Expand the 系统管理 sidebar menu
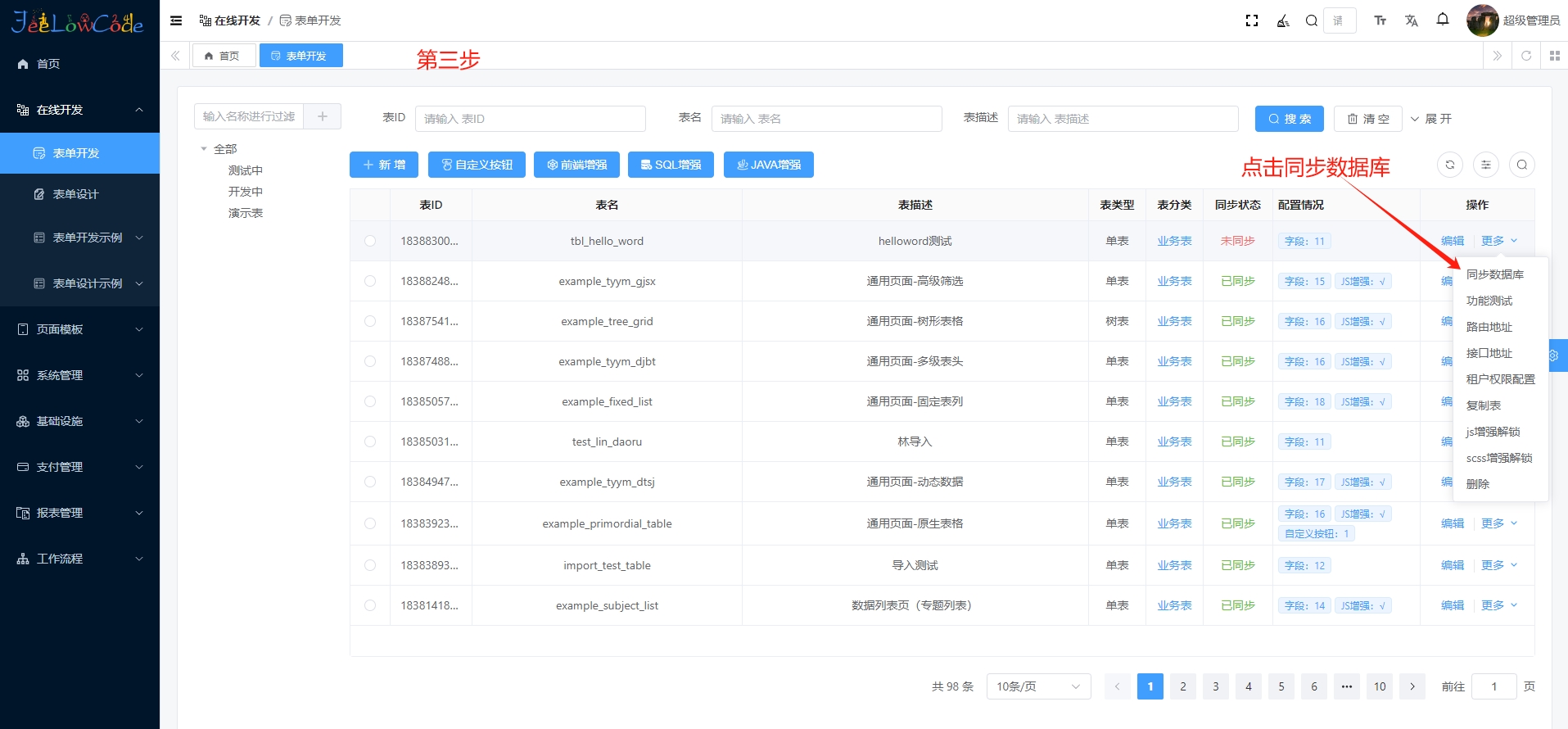The height and width of the screenshot is (729, 1568). point(79,375)
